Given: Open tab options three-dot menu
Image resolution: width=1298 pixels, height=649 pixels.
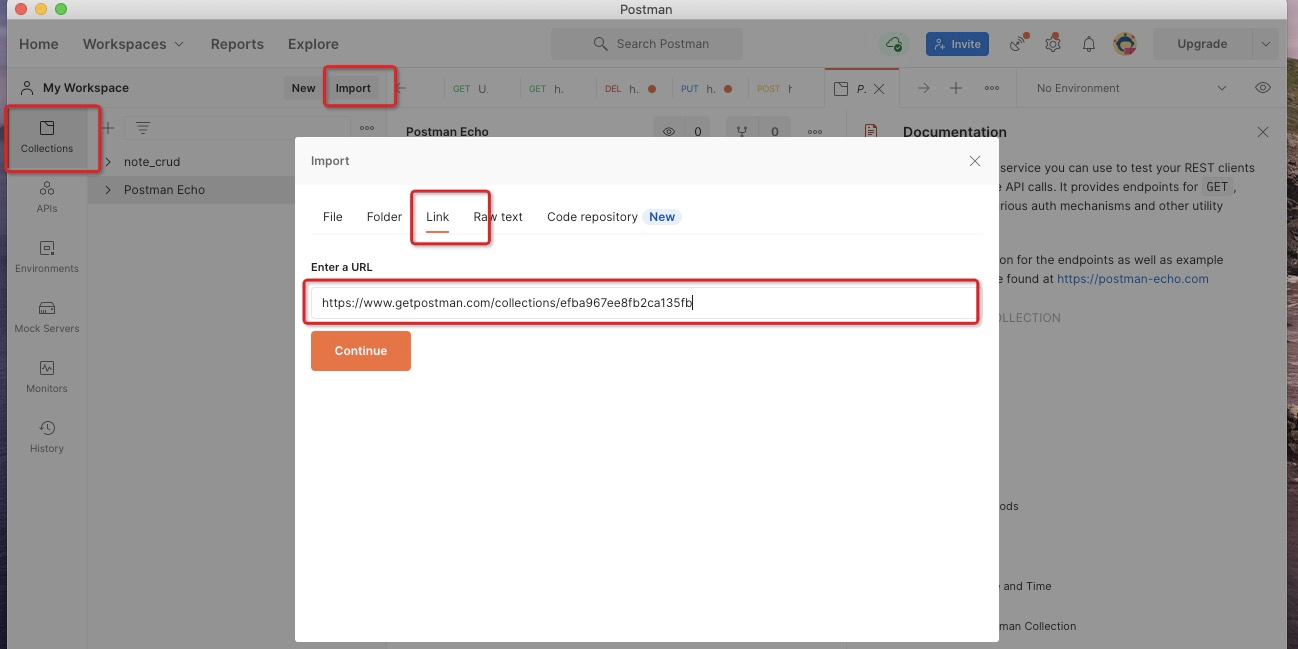Looking at the screenshot, I should pos(992,88).
